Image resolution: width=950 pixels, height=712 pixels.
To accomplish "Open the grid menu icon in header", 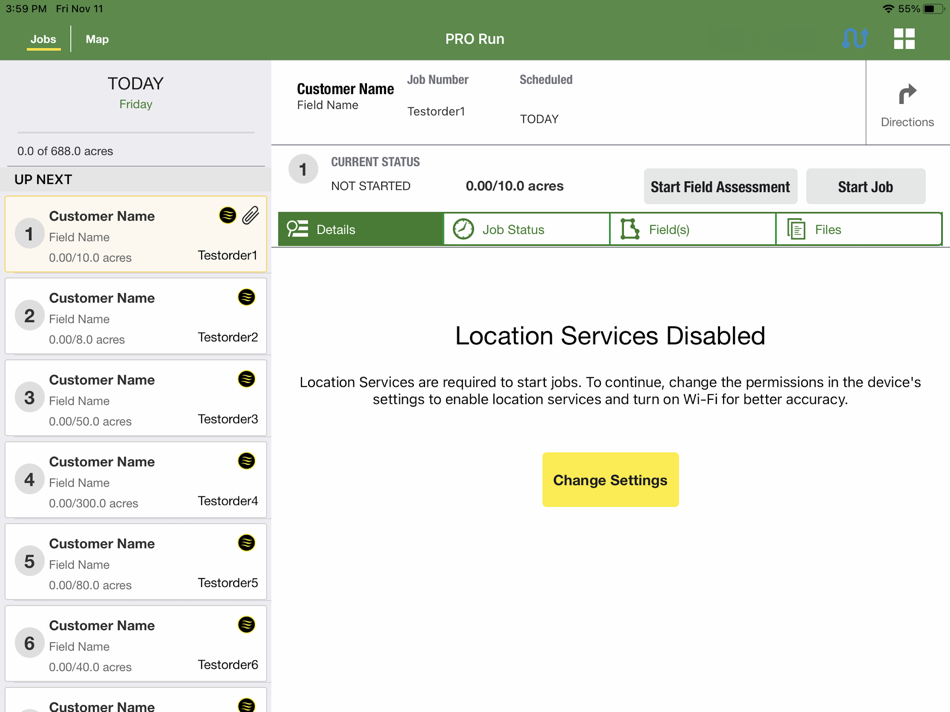I will (904, 39).
